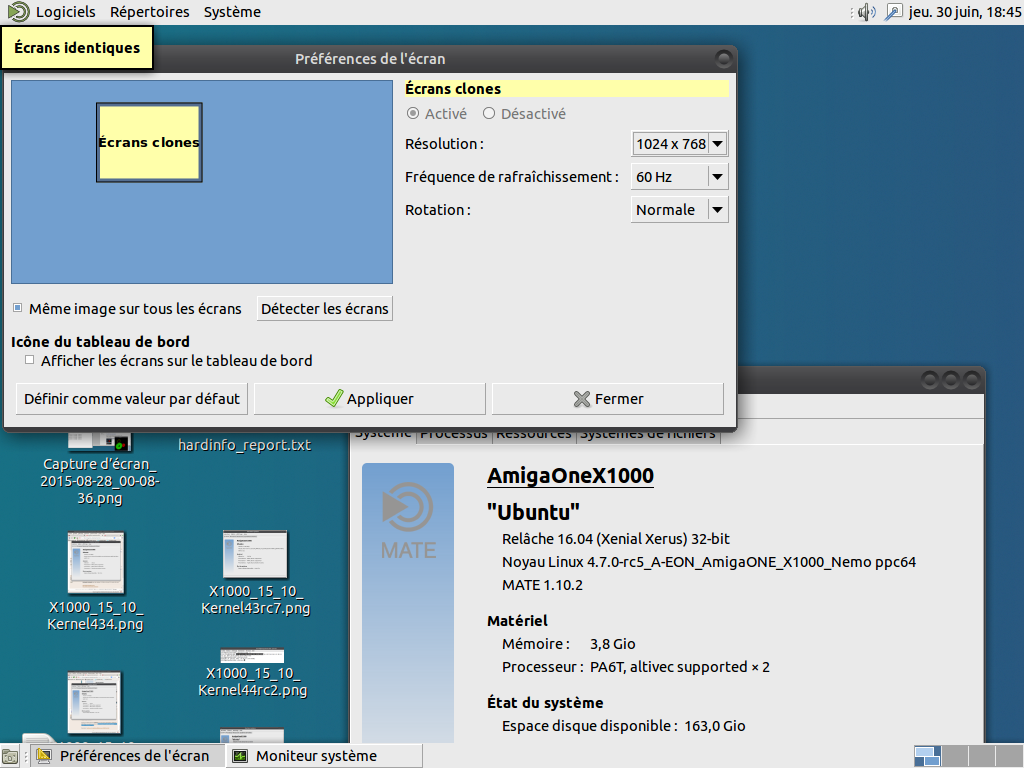Select the X1000_15_10_Kernel43rc7.png desktop file
Viewport: 1024px width, 768px height.
click(255, 555)
